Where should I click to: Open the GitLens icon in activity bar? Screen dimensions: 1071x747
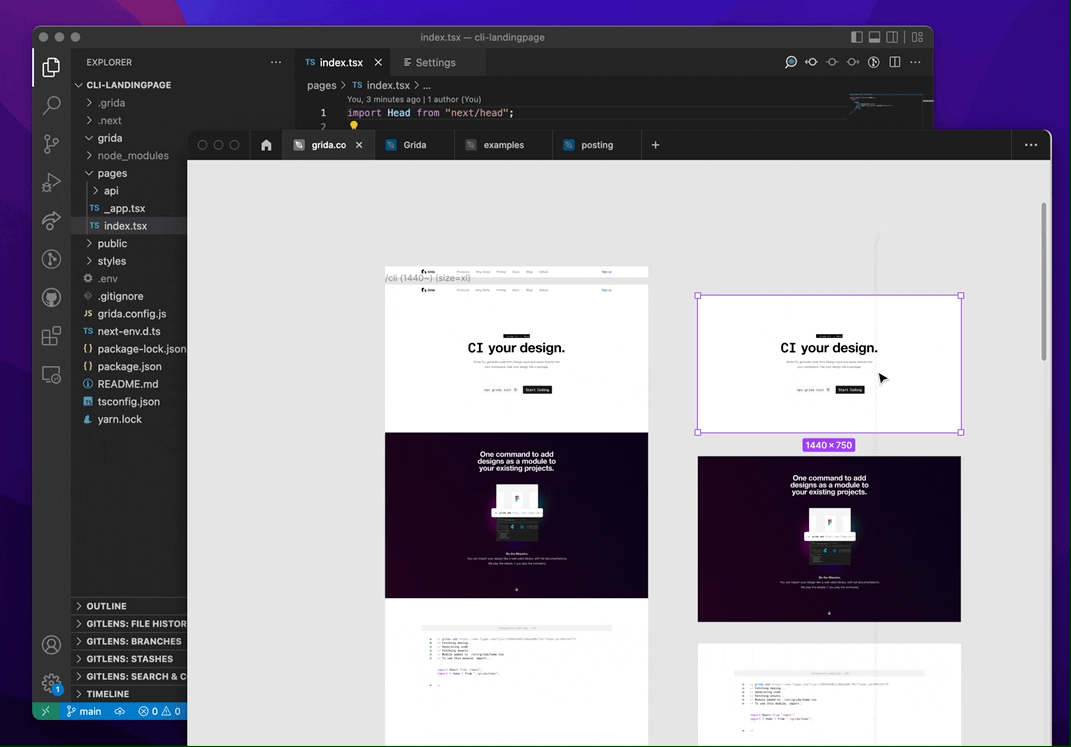click(51, 259)
